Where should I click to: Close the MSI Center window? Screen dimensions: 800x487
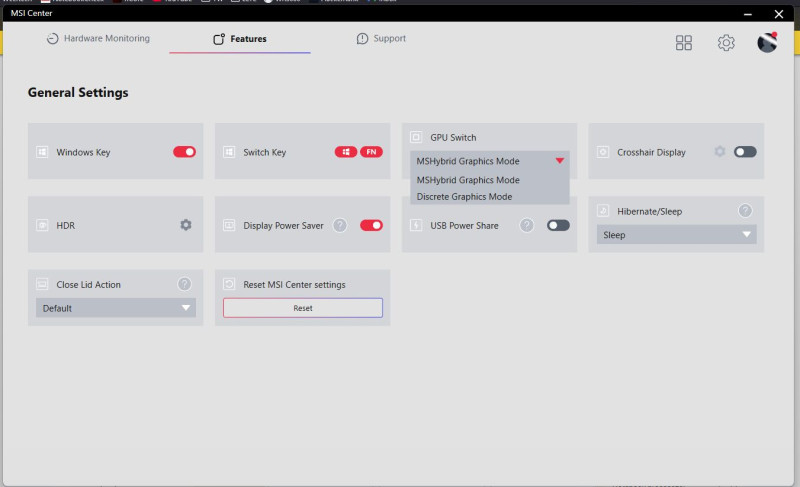[x=779, y=14]
